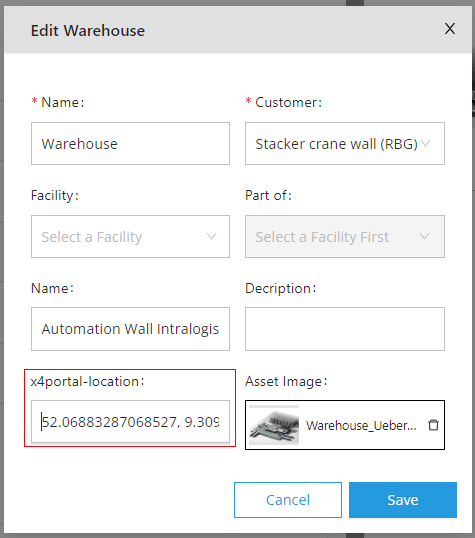Click the Warehouse_Ueber... file name text

click(361, 425)
